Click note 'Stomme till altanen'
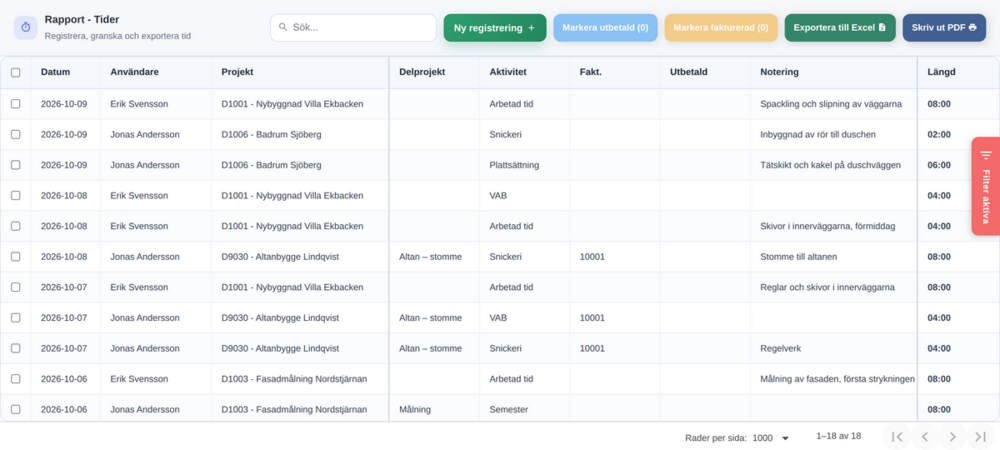This screenshot has width=1000, height=450. (x=798, y=256)
